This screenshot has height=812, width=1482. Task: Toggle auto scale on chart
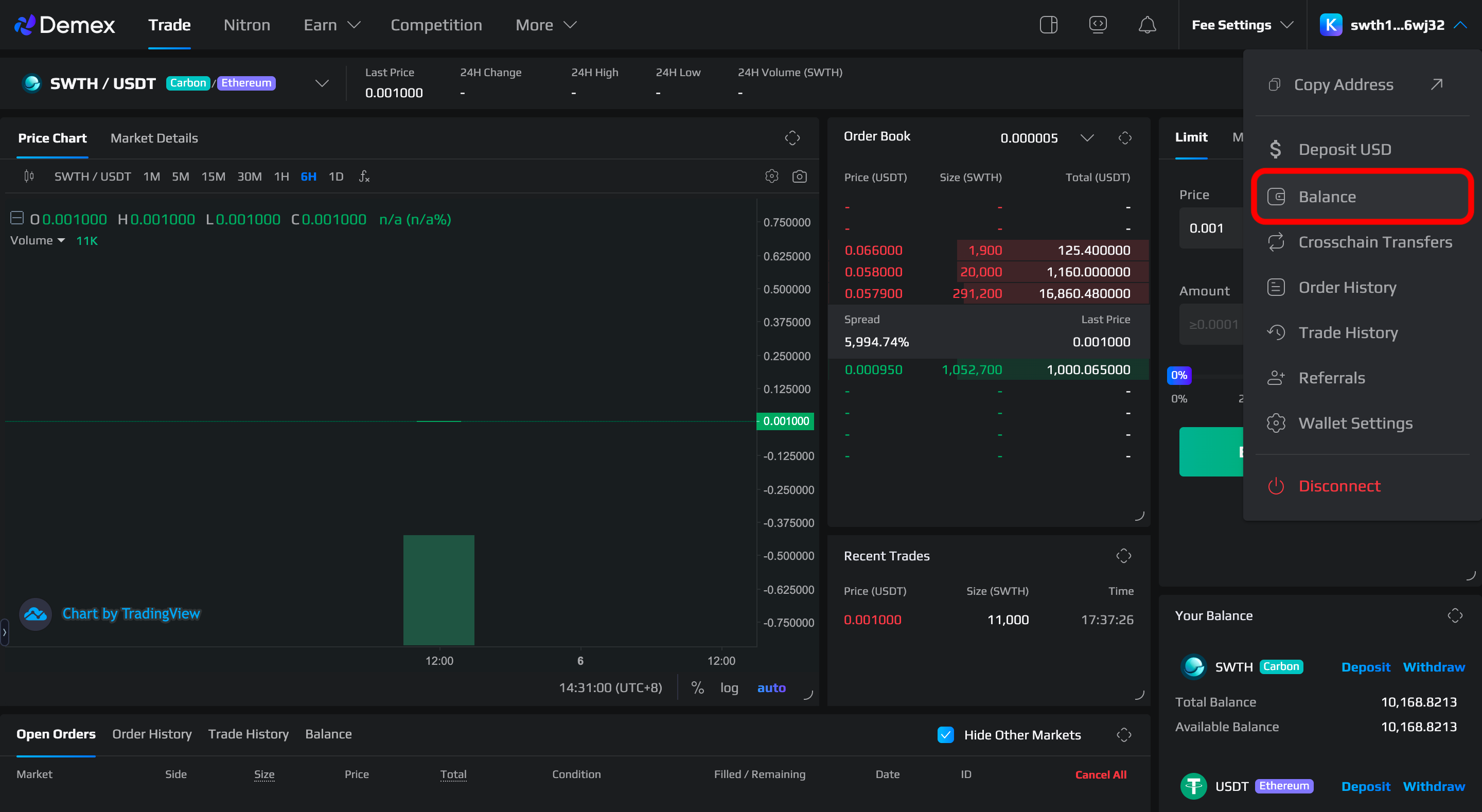(x=771, y=687)
